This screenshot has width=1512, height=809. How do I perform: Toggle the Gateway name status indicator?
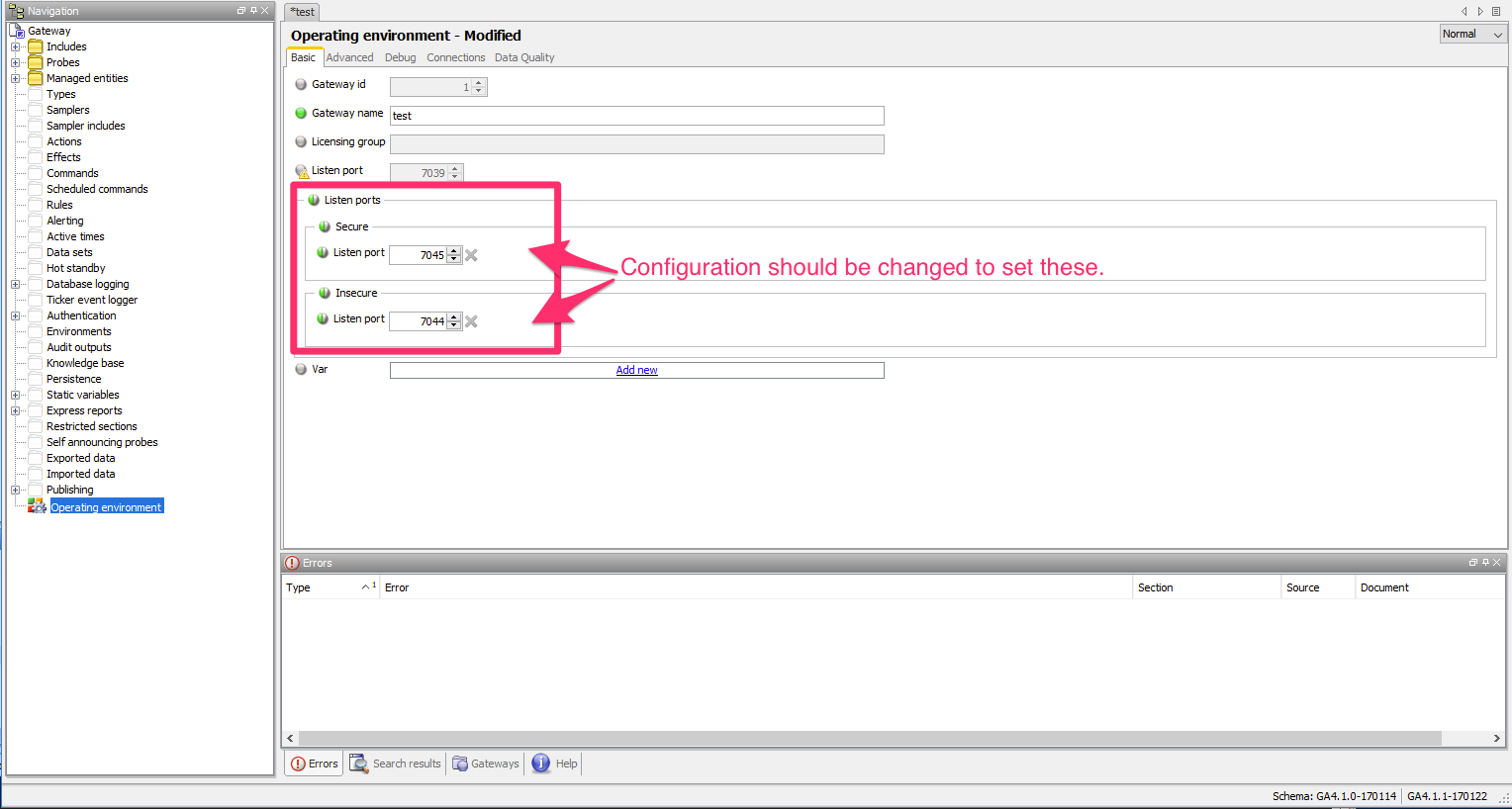click(301, 113)
